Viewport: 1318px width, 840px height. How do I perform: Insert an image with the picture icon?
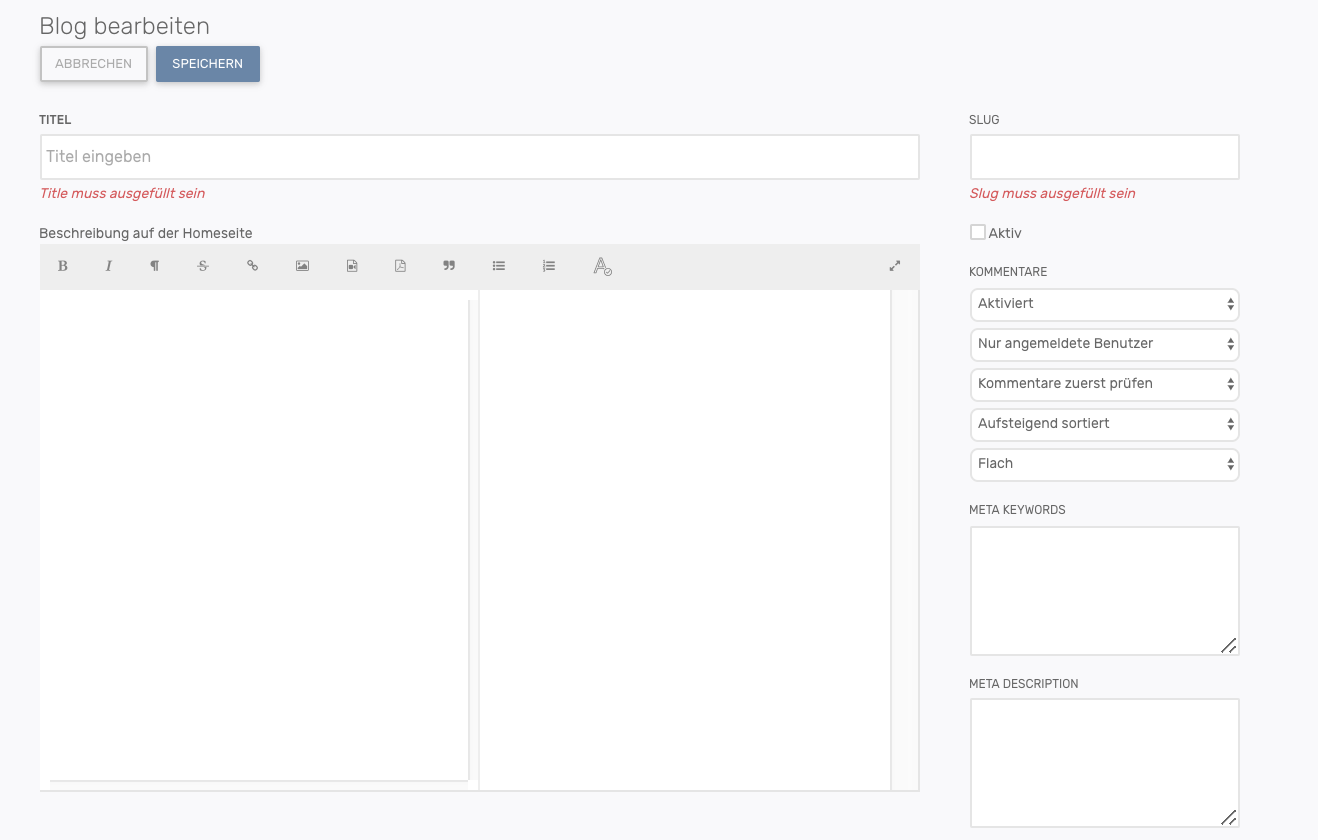tap(302, 266)
